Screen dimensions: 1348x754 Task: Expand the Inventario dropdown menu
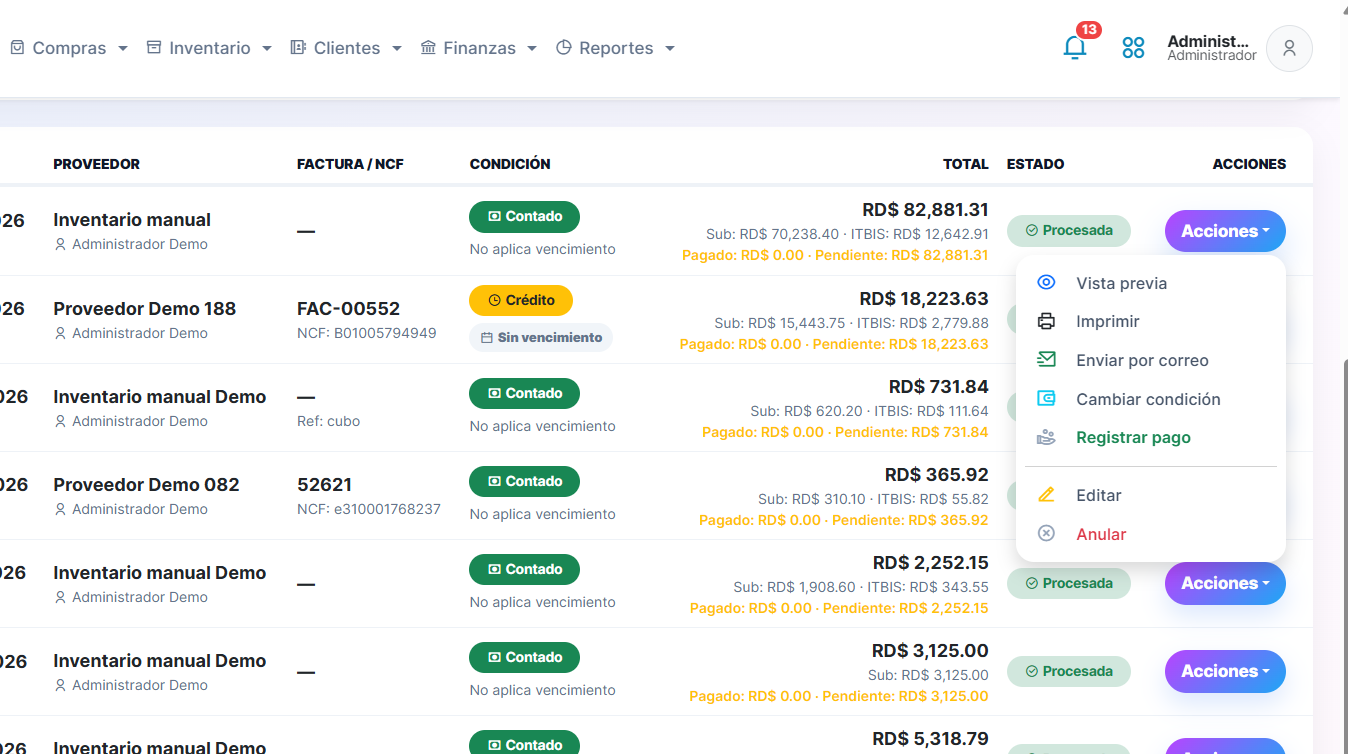coord(209,48)
